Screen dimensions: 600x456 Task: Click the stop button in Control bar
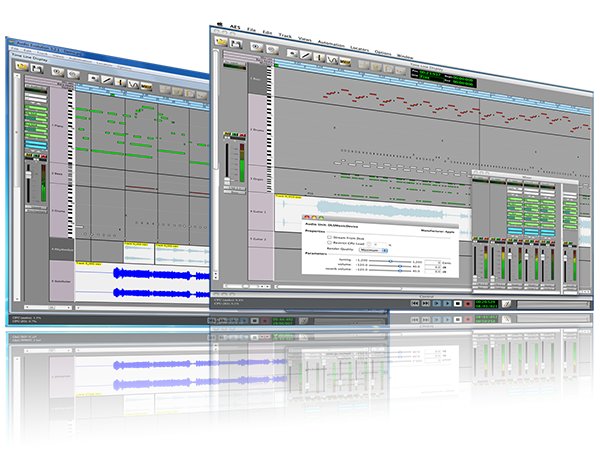458,303
